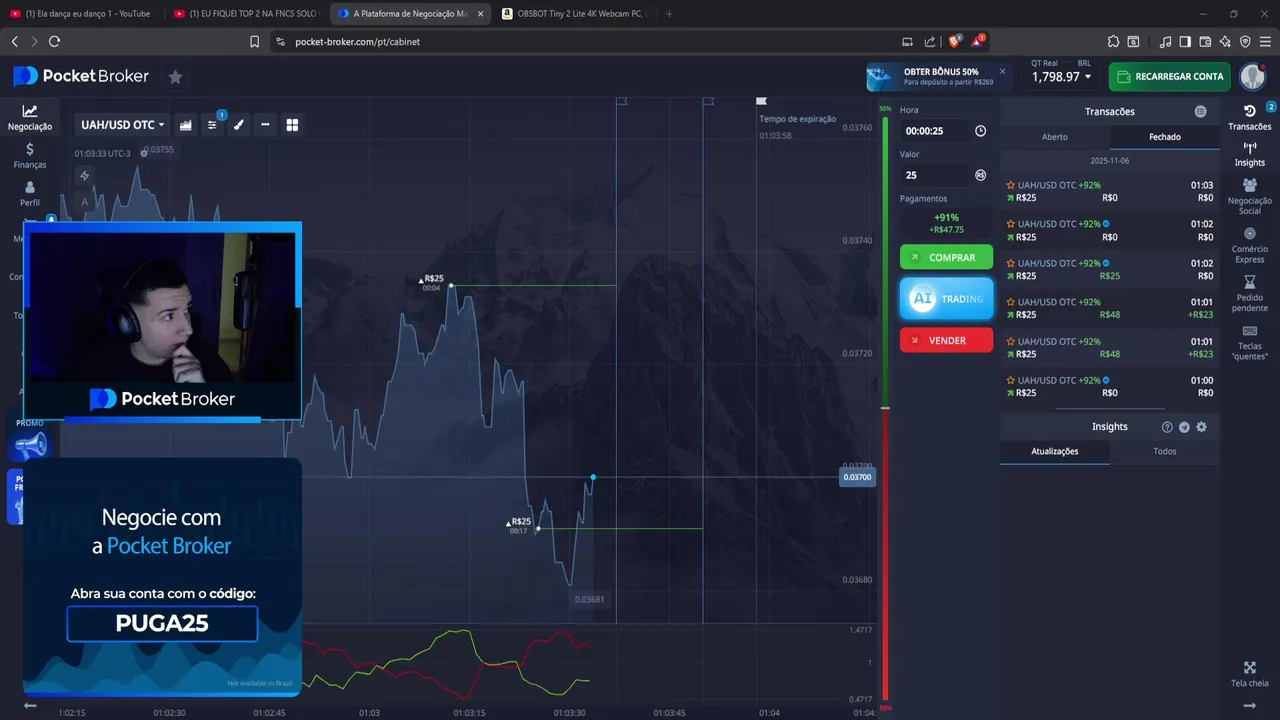Open chart settings gear near timestamp
Screen dimensions: 1280x720
coord(144,153)
